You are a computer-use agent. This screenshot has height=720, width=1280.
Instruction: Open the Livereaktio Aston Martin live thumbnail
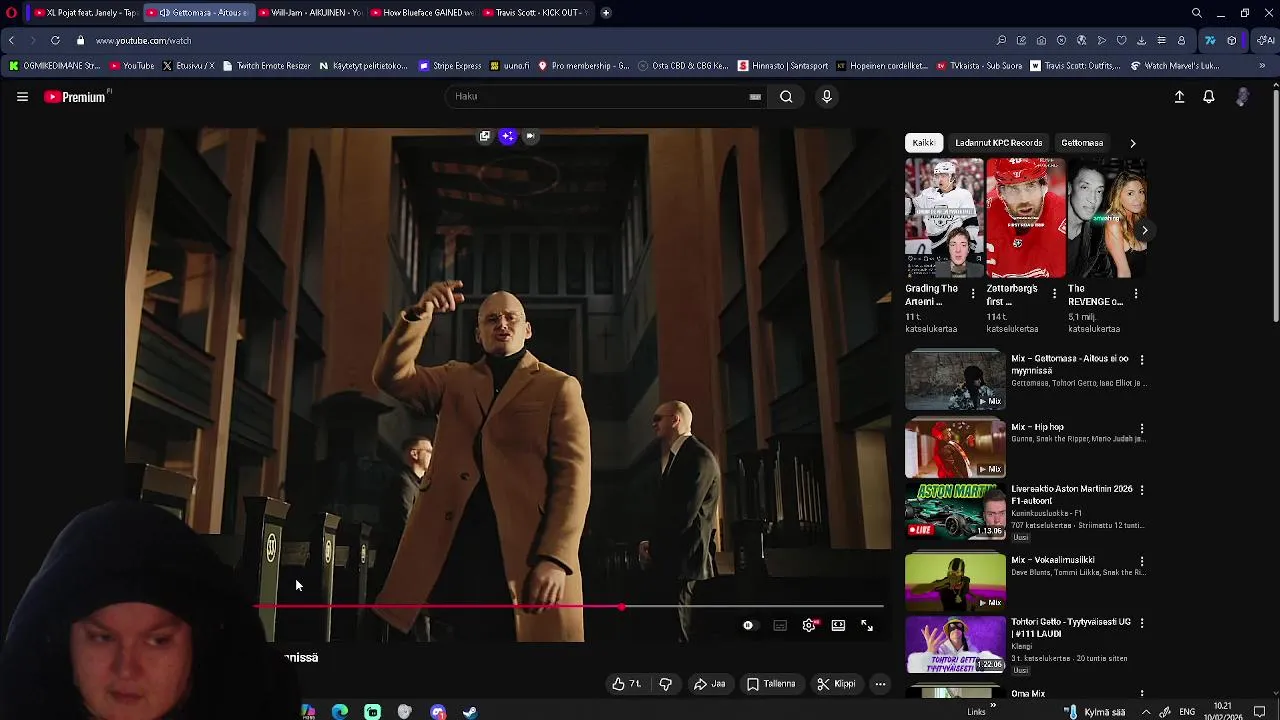coord(955,511)
